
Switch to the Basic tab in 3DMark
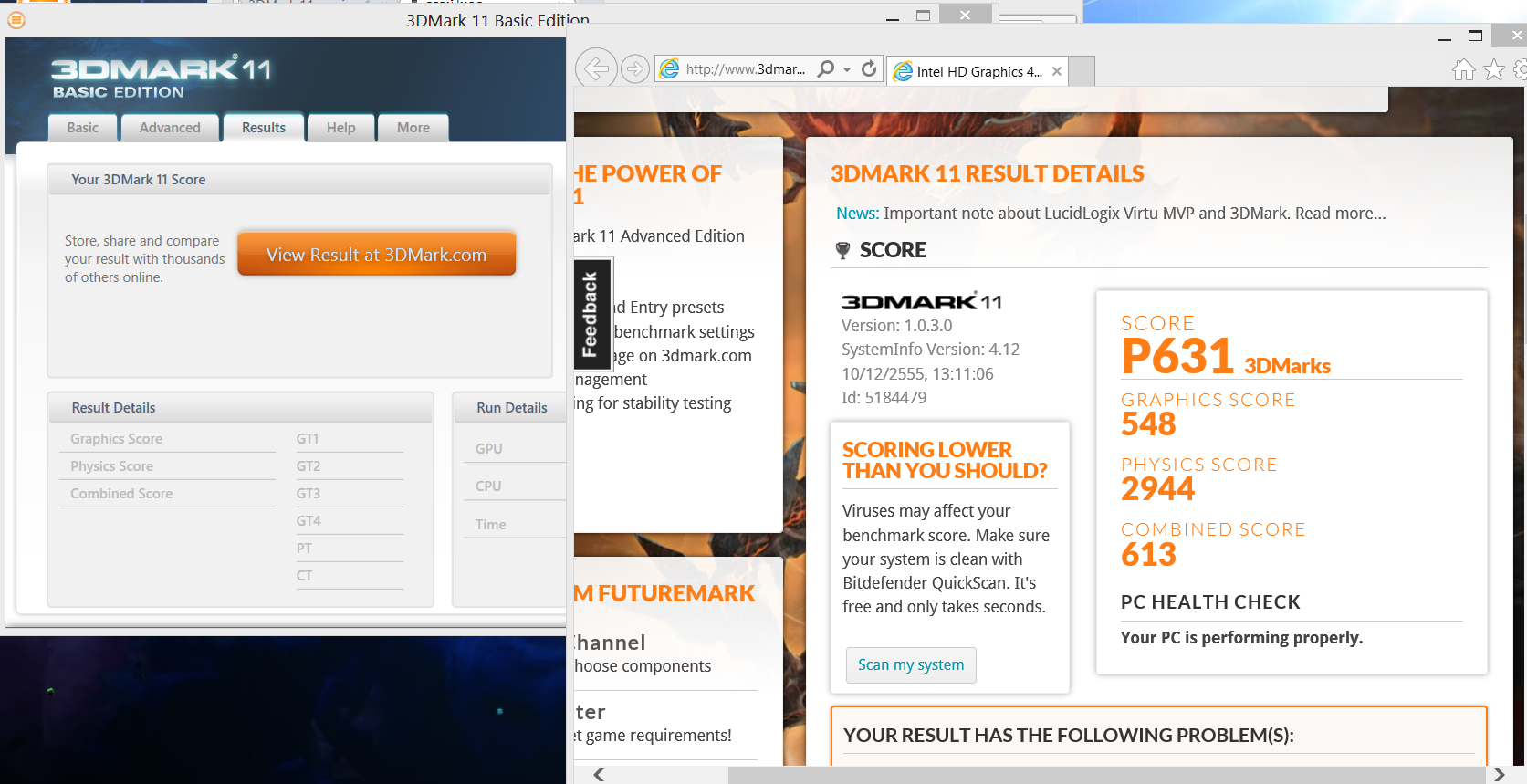pyautogui.click(x=82, y=128)
